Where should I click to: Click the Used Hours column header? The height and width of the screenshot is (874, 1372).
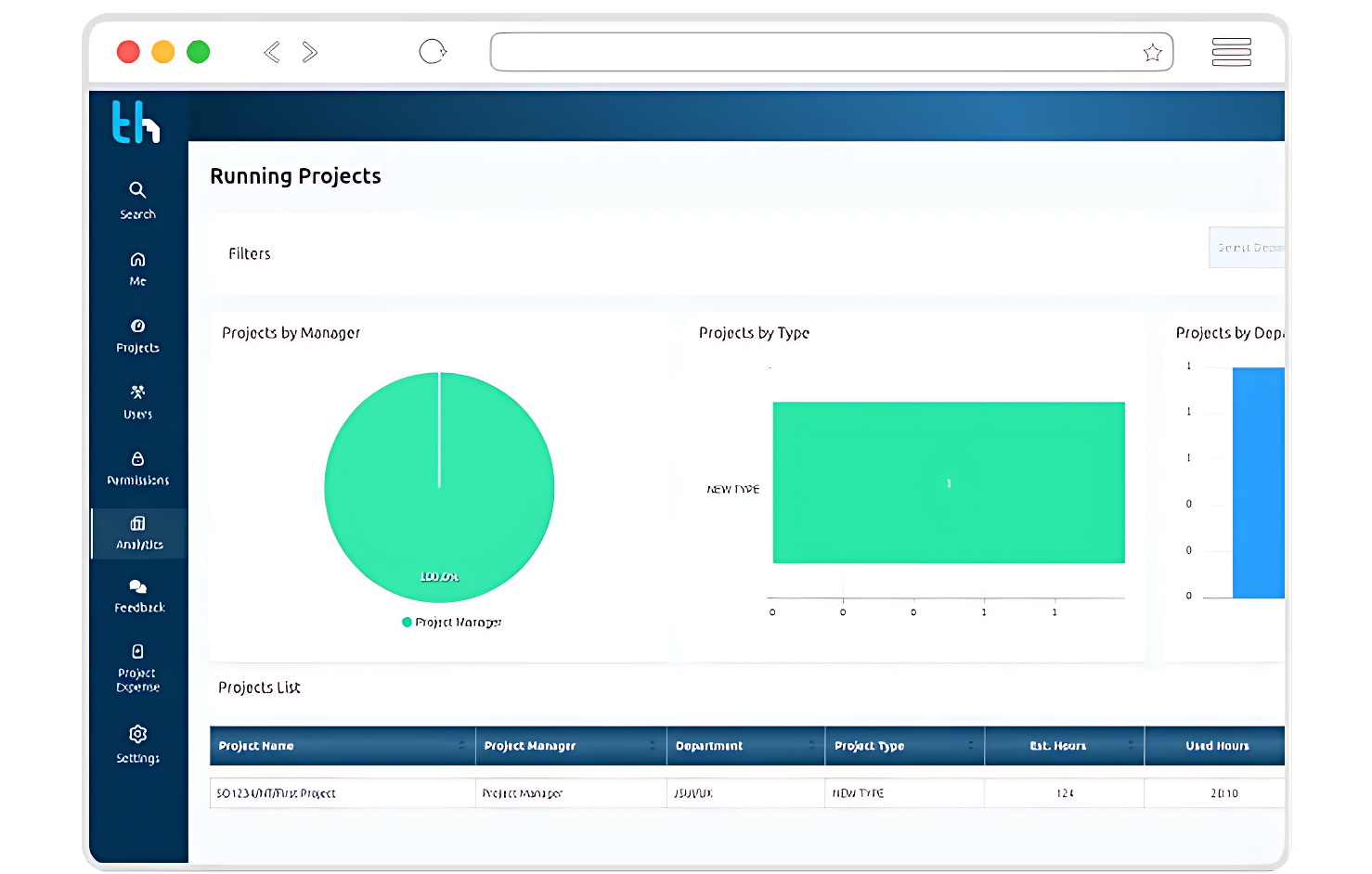coord(1216,746)
